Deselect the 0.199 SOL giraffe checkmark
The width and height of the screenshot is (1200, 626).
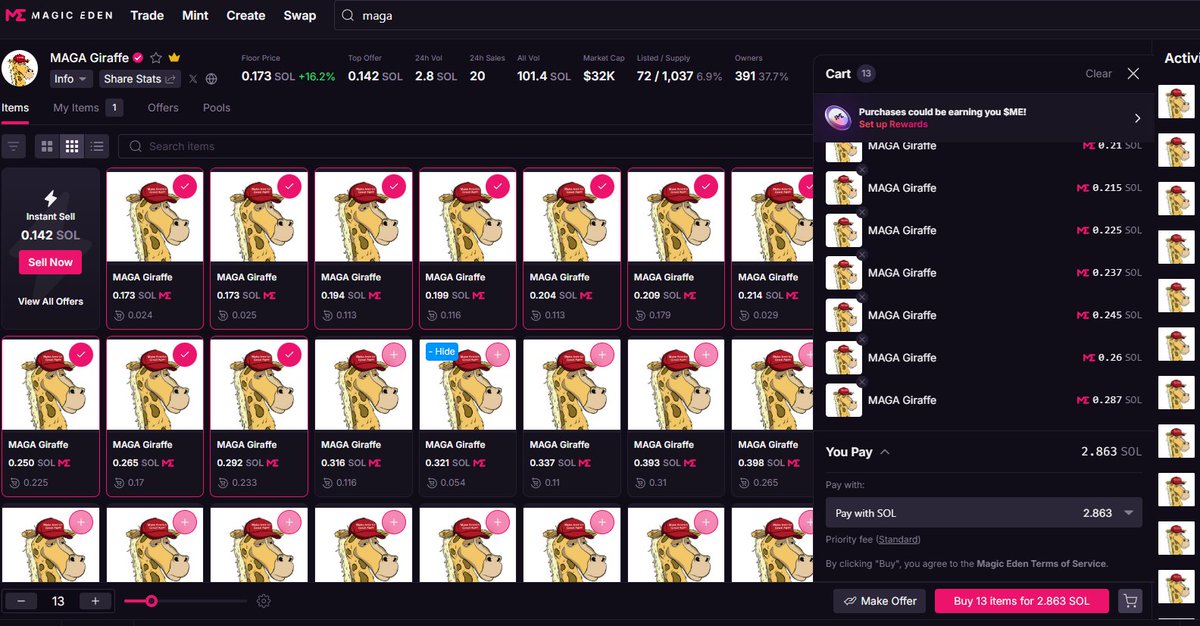(x=497, y=186)
